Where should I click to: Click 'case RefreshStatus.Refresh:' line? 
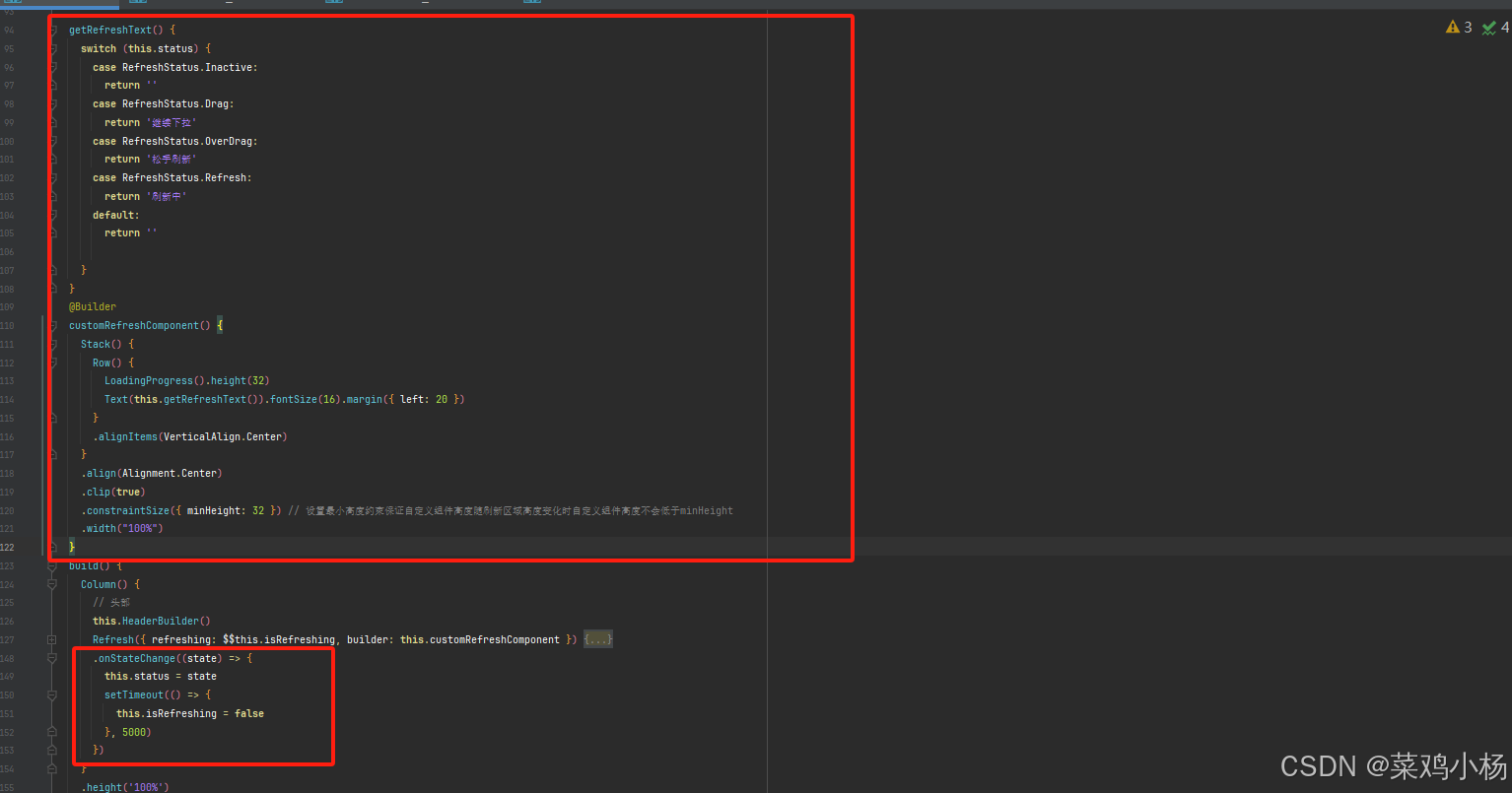pyautogui.click(x=172, y=177)
